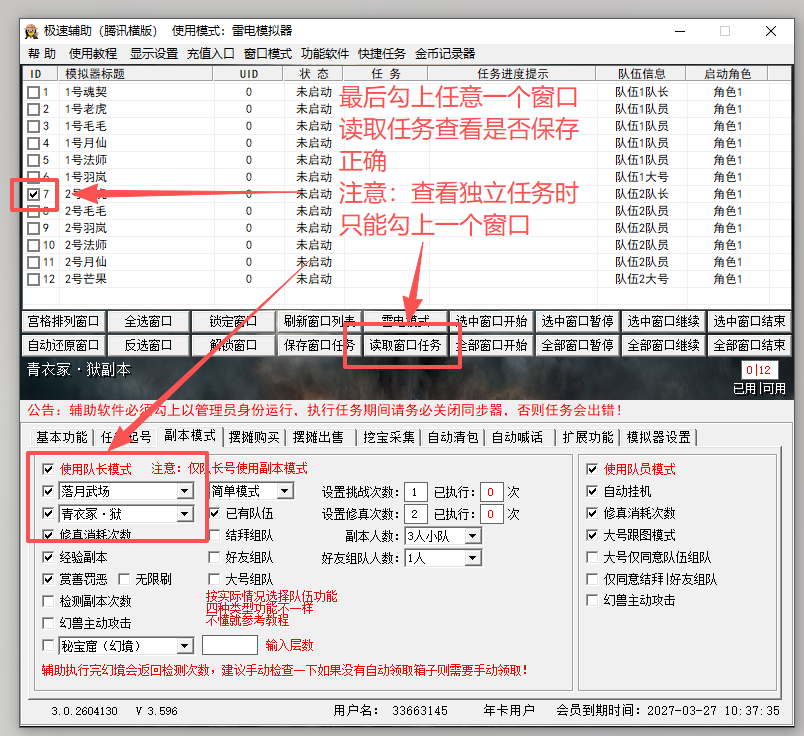
Task: Toggle the 已有队伍 checkbox
Action: (x=214, y=513)
